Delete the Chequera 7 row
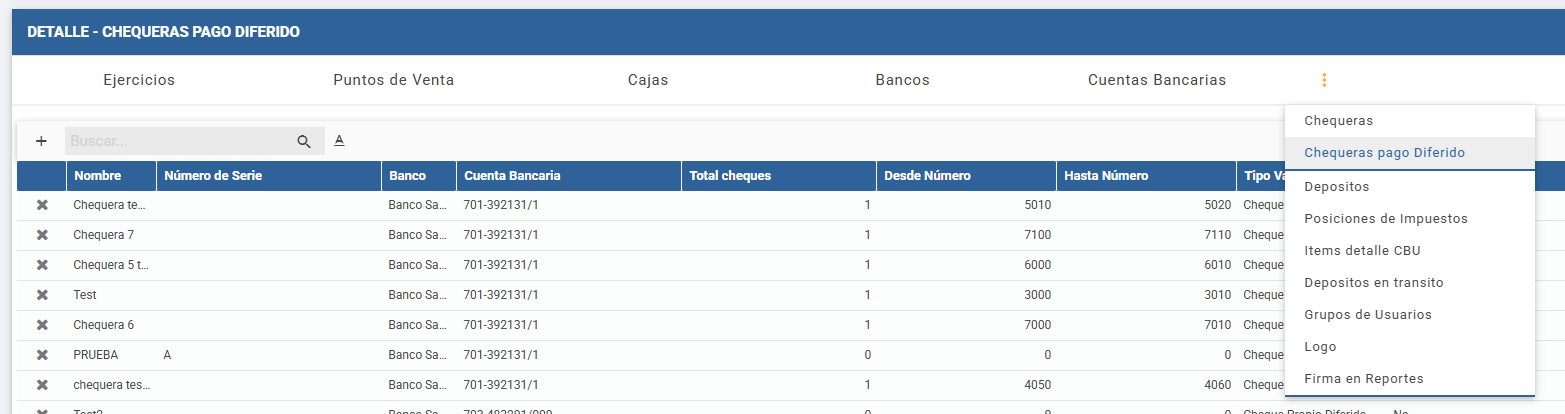The height and width of the screenshot is (414, 1565). pos(42,235)
